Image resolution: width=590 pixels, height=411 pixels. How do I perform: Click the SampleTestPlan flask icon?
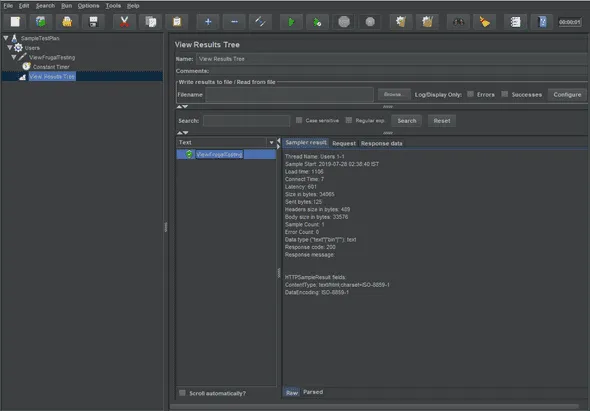14,38
